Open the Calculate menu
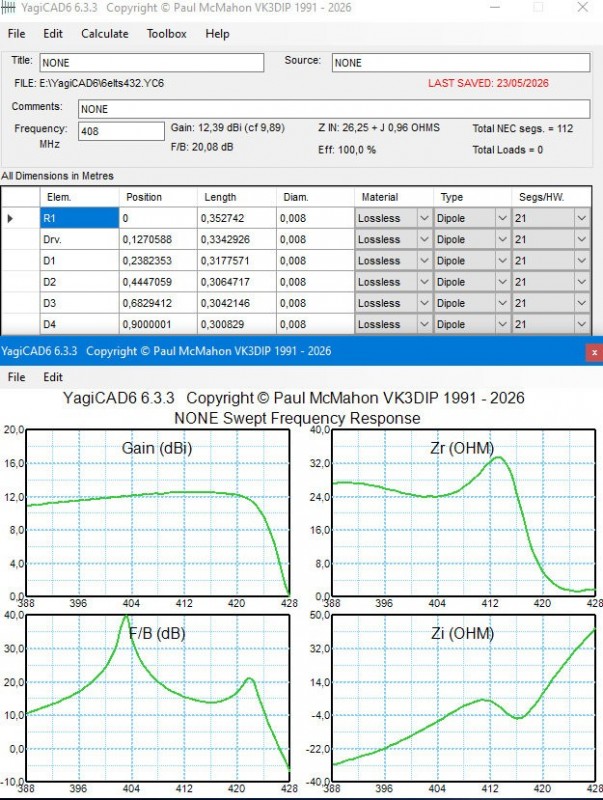 tap(105, 34)
